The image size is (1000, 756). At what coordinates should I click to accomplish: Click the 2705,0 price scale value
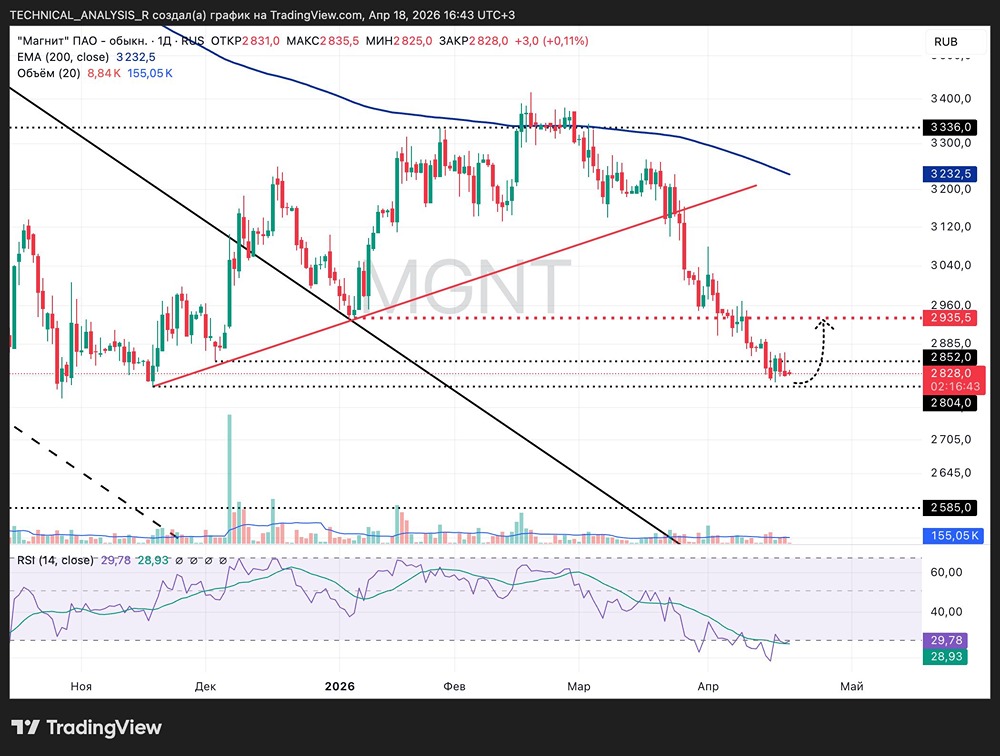[x=951, y=439]
